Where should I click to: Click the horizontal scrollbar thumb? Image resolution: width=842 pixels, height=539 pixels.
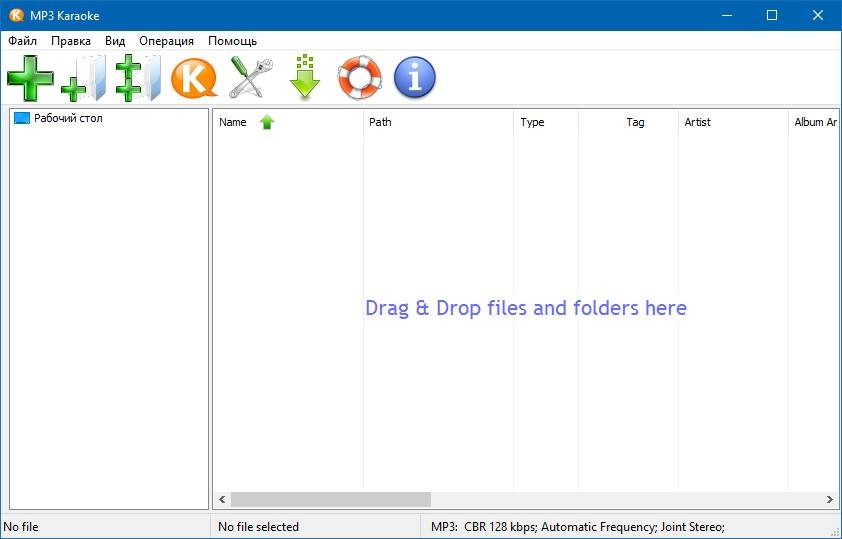coord(331,499)
